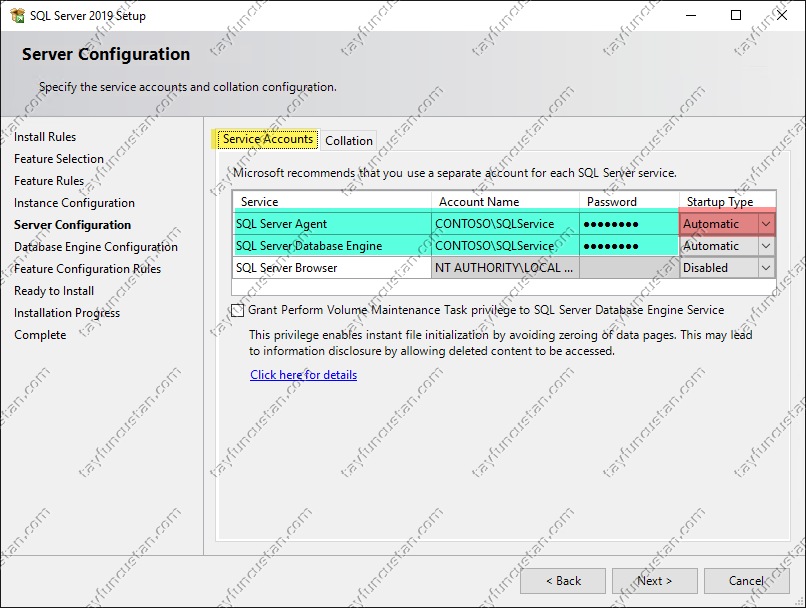This screenshot has height=608, width=806.
Task: Select the Service Accounts tab
Action: point(267,139)
